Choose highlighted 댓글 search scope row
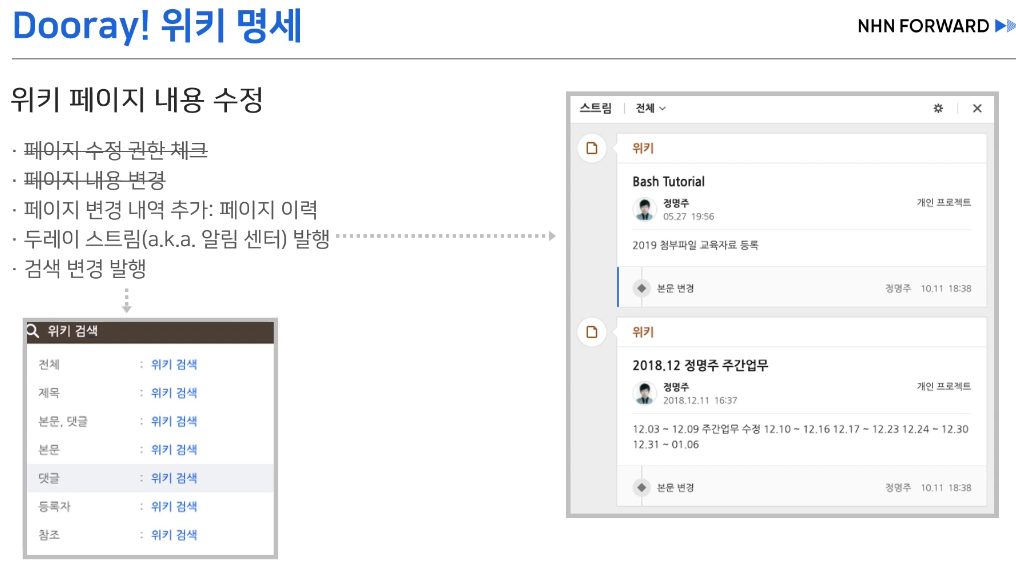 click(x=150, y=478)
